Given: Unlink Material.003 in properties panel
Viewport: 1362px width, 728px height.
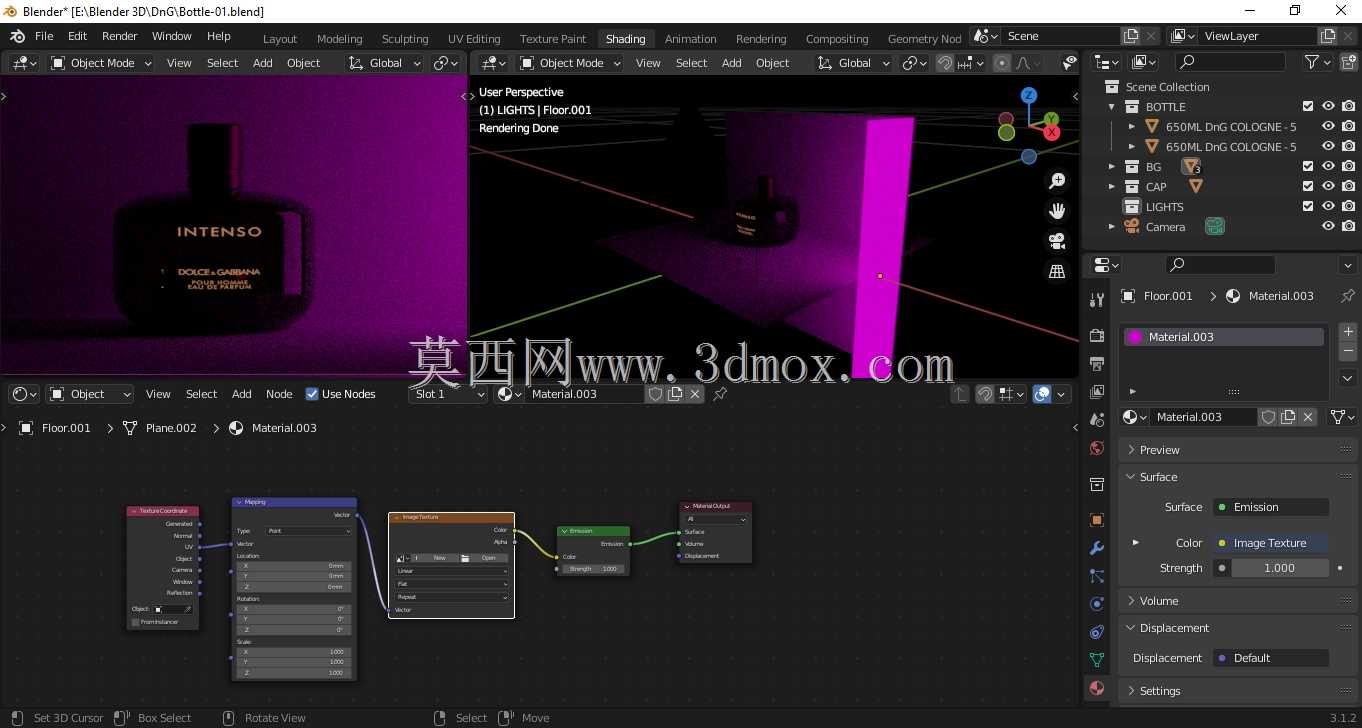Looking at the screenshot, I should (x=1308, y=417).
